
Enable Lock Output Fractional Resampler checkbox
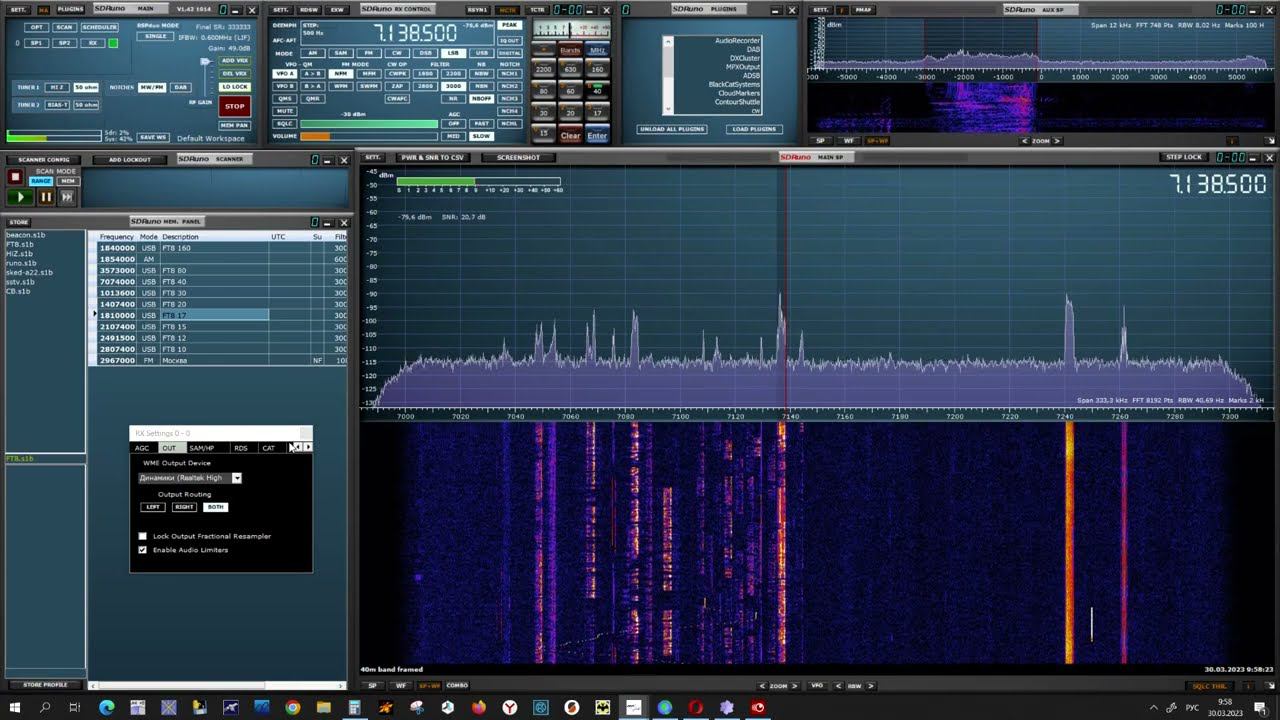click(x=142, y=536)
